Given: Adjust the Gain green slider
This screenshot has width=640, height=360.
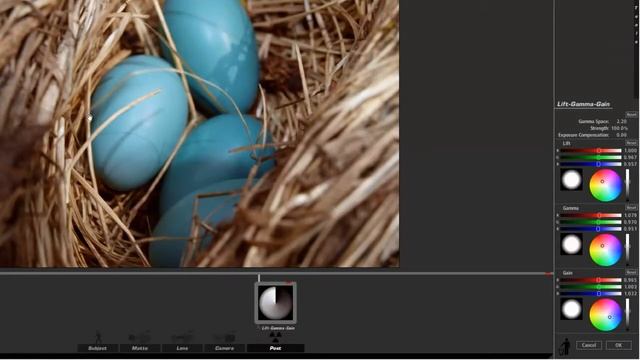Looking at the screenshot, I should click(591, 287).
